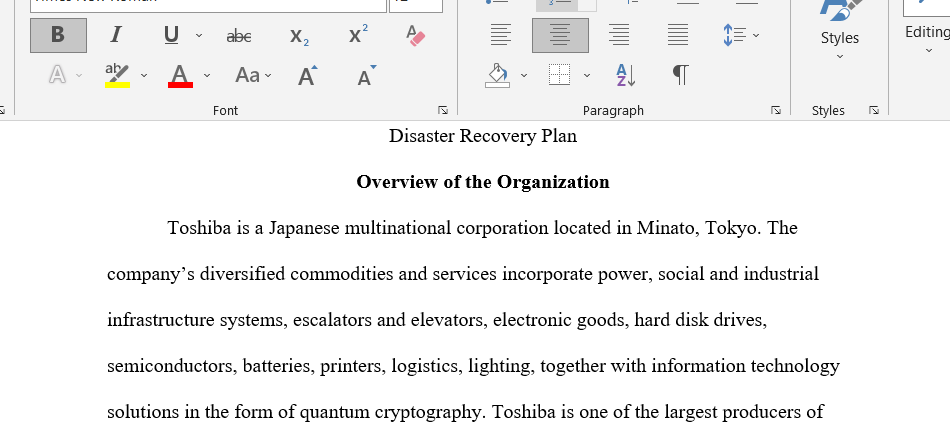950x435 pixels.
Task: Click the word semiconductors
Action: coord(172,366)
